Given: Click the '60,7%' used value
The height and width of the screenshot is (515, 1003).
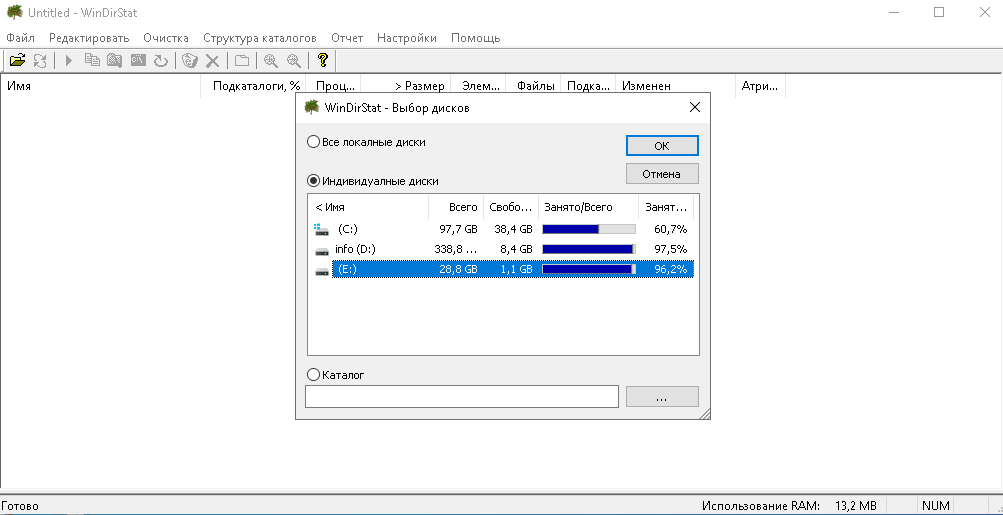Looking at the screenshot, I should (x=670, y=229).
